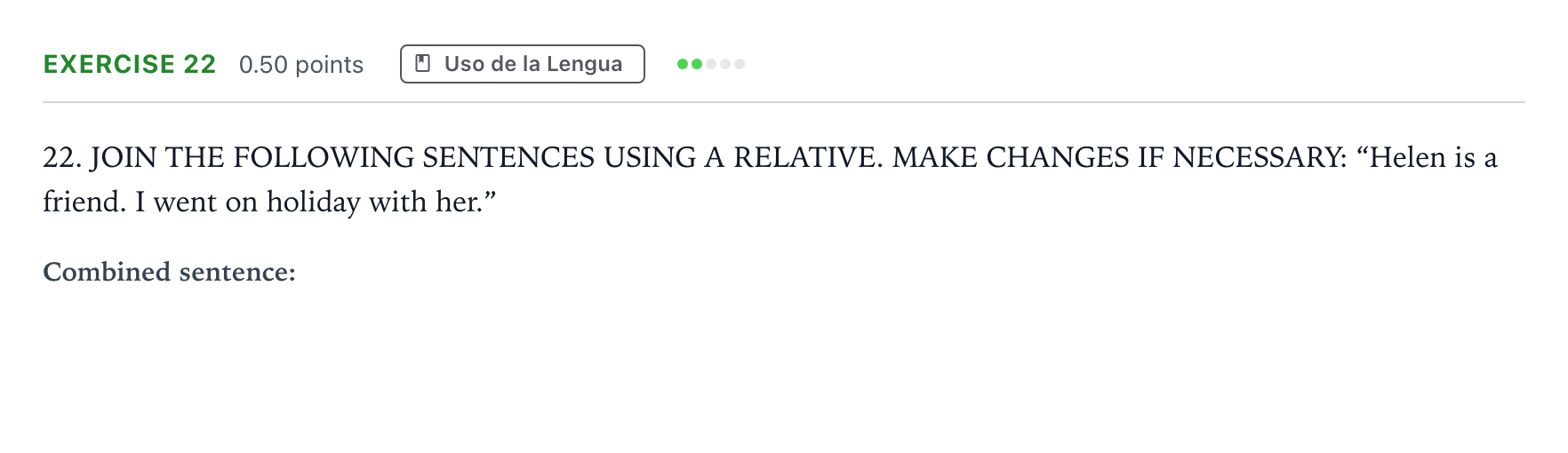Screen dimensions: 1568x453
Task: Click the question number 22 in the prompt
Action: [x=62, y=158]
